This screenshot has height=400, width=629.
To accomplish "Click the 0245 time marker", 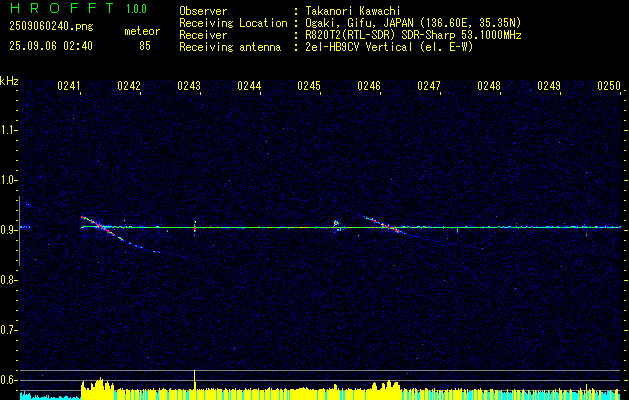I will click(309, 86).
